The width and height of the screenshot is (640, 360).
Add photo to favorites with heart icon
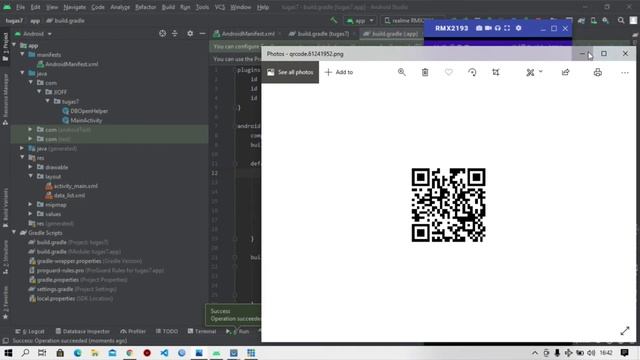[x=449, y=72]
